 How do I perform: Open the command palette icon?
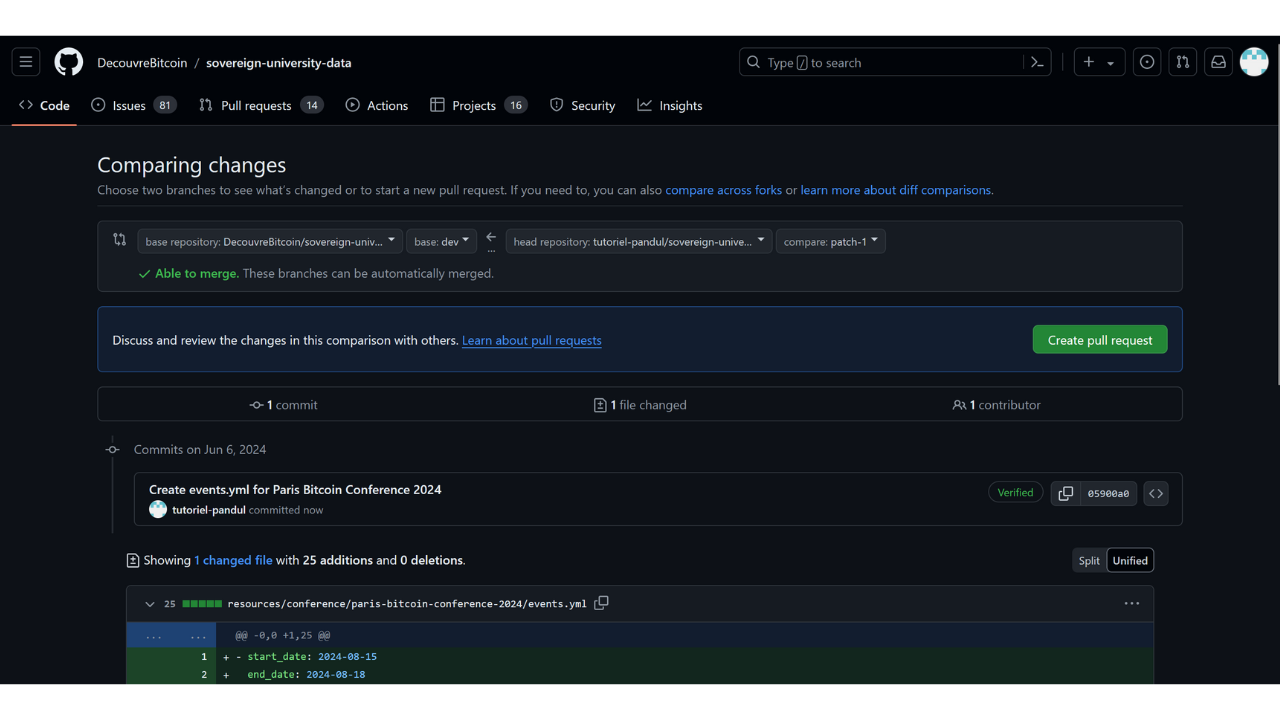(1037, 62)
